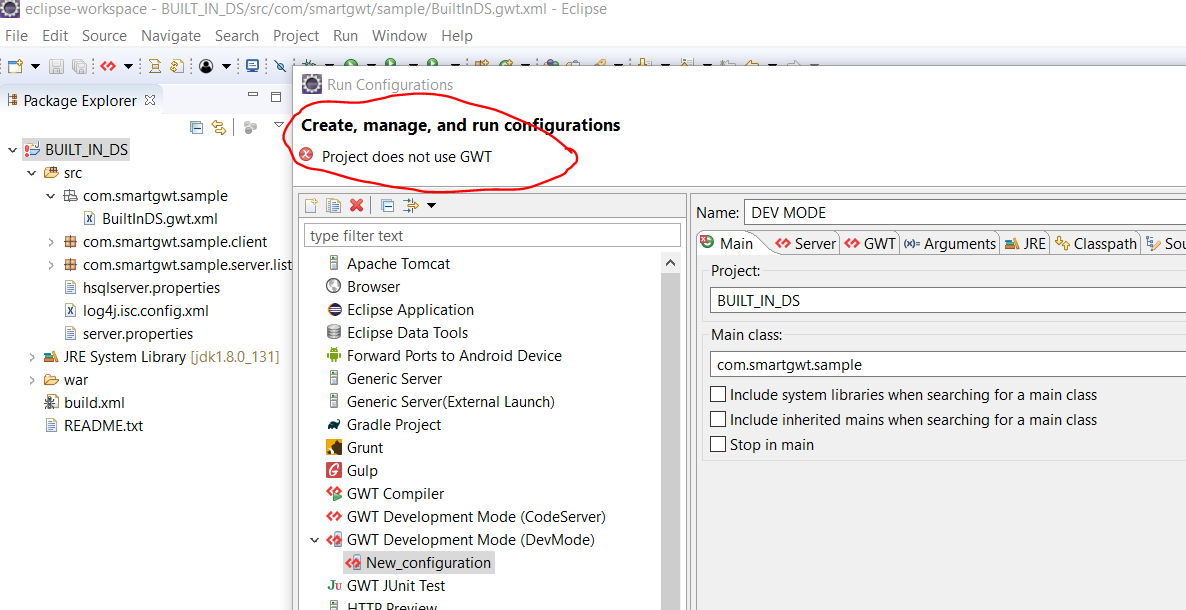Viewport: 1186px width, 610px height.
Task: Expand com.smartgwt.sample.client package
Action: 51,243
